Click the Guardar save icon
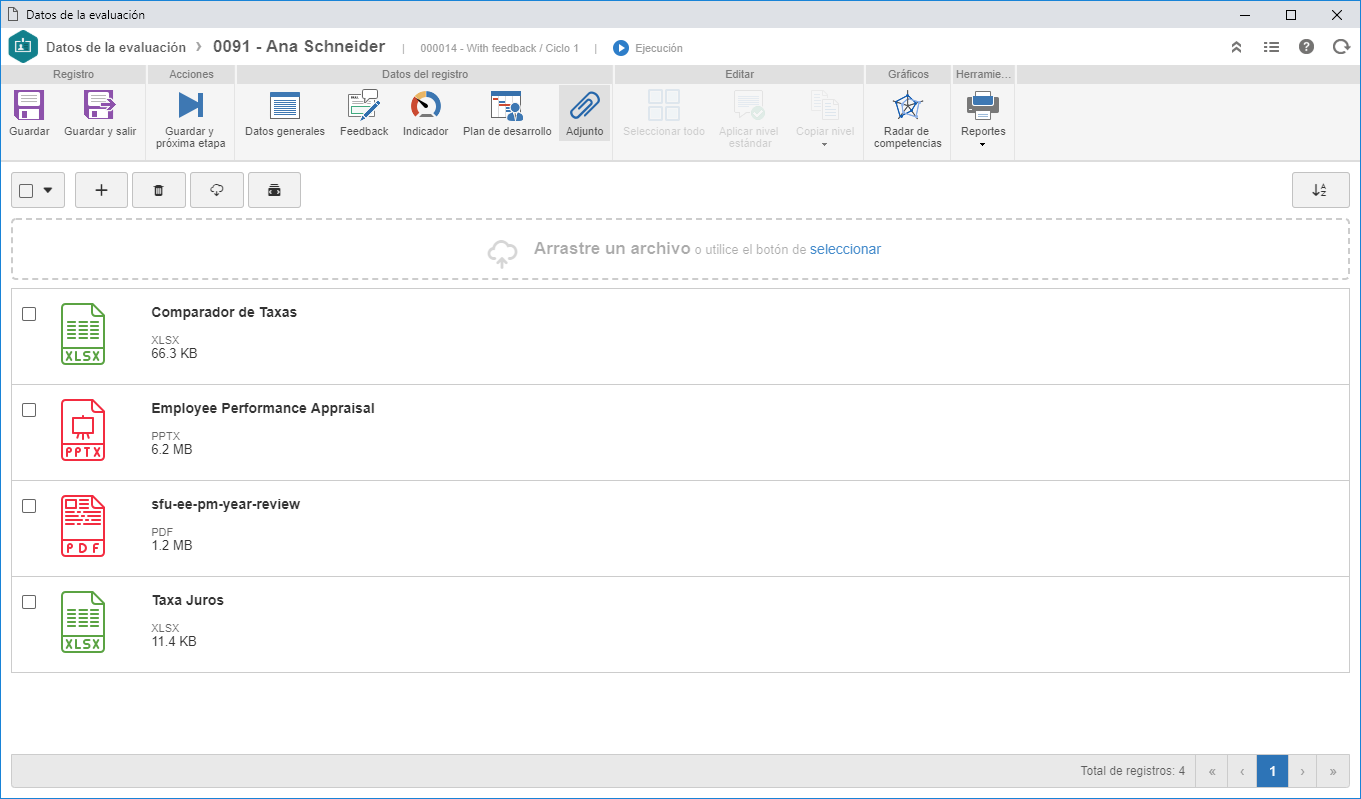This screenshot has height=799, width=1361. pos(29,105)
